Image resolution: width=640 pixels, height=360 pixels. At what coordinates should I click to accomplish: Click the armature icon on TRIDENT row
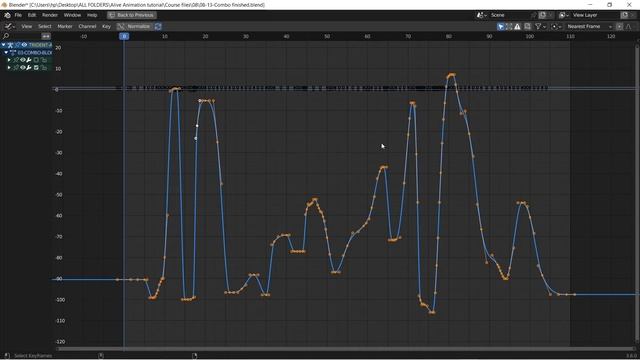(x=10, y=44)
